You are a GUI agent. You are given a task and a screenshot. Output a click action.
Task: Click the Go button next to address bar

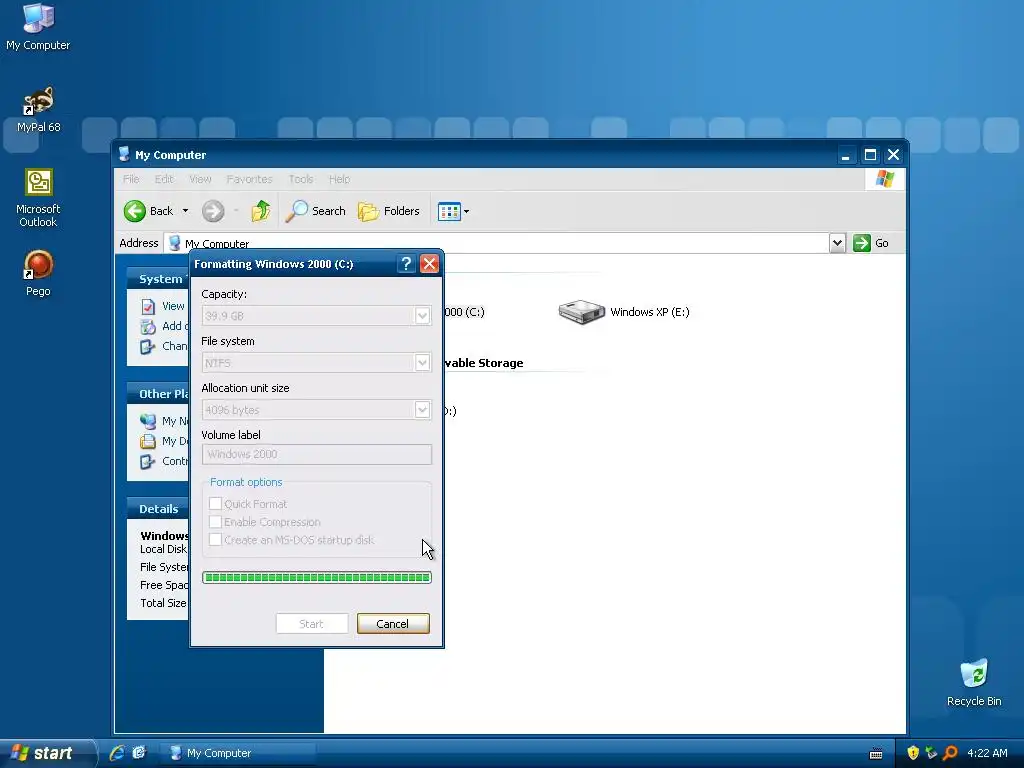[871, 243]
